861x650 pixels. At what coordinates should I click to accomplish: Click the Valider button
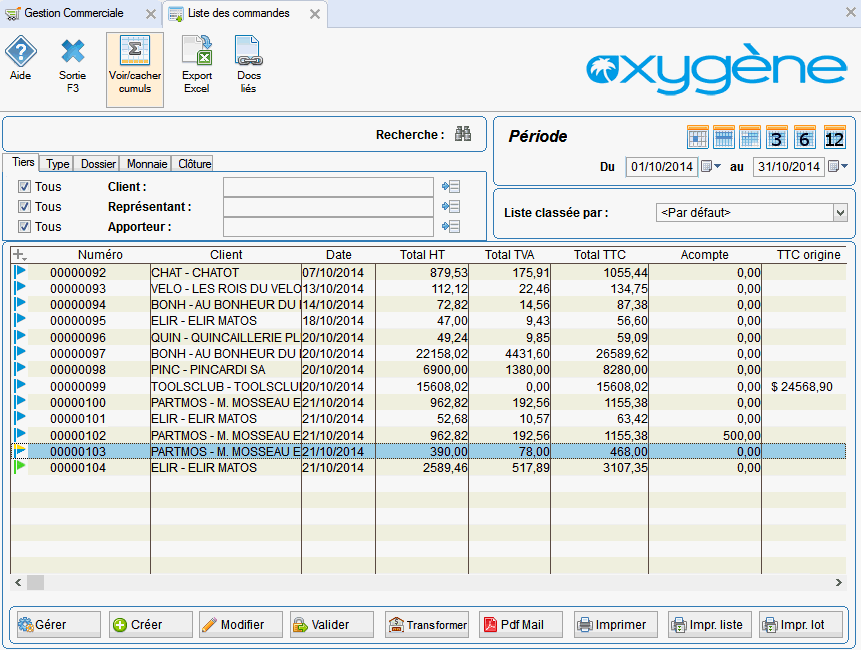click(332, 625)
